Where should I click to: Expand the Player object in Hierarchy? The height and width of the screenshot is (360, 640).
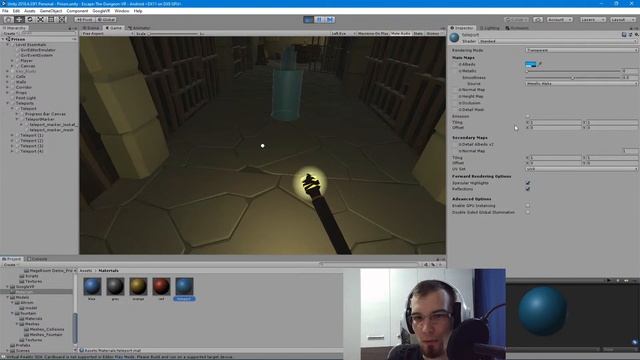tap(13, 60)
